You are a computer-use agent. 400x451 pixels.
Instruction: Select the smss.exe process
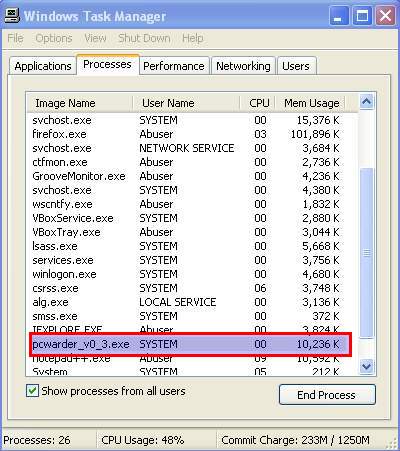(187, 316)
